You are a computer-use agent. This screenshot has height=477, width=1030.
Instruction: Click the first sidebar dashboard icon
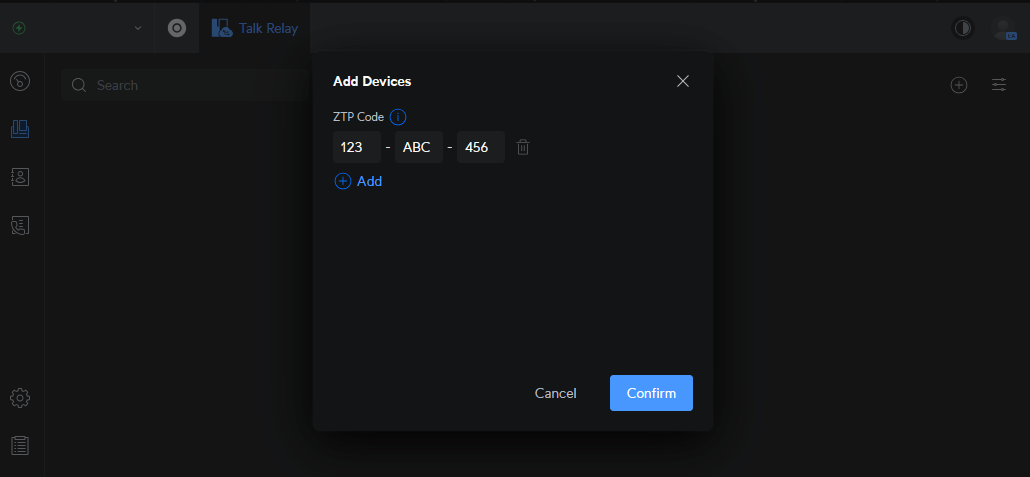pos(19,81)
